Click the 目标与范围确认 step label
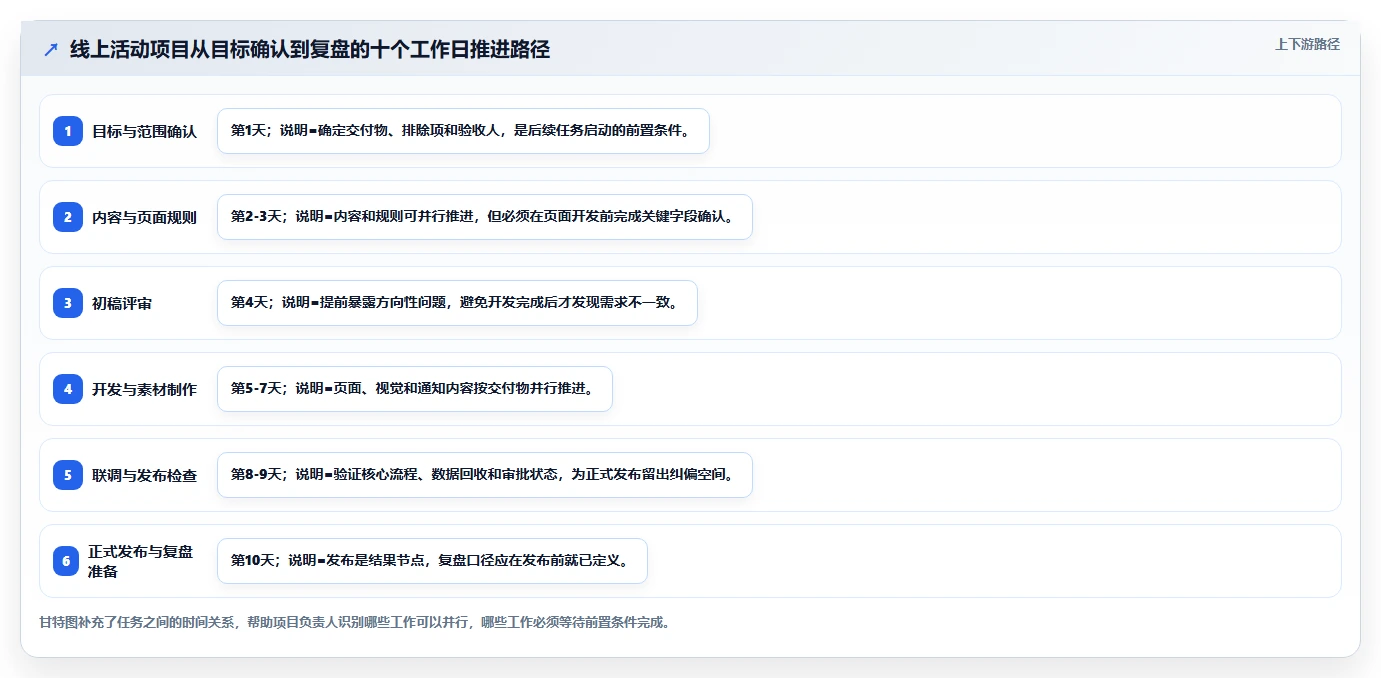1381x678 pixels. [144, 131]
